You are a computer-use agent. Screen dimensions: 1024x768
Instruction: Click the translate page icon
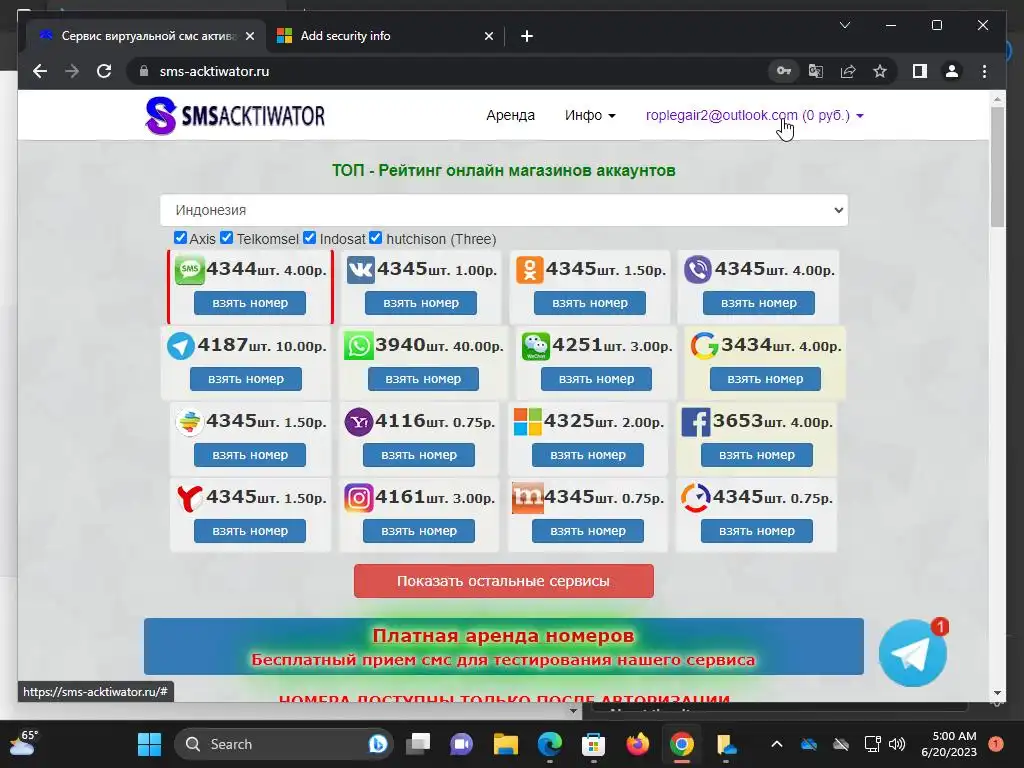[x=816, y=71]
